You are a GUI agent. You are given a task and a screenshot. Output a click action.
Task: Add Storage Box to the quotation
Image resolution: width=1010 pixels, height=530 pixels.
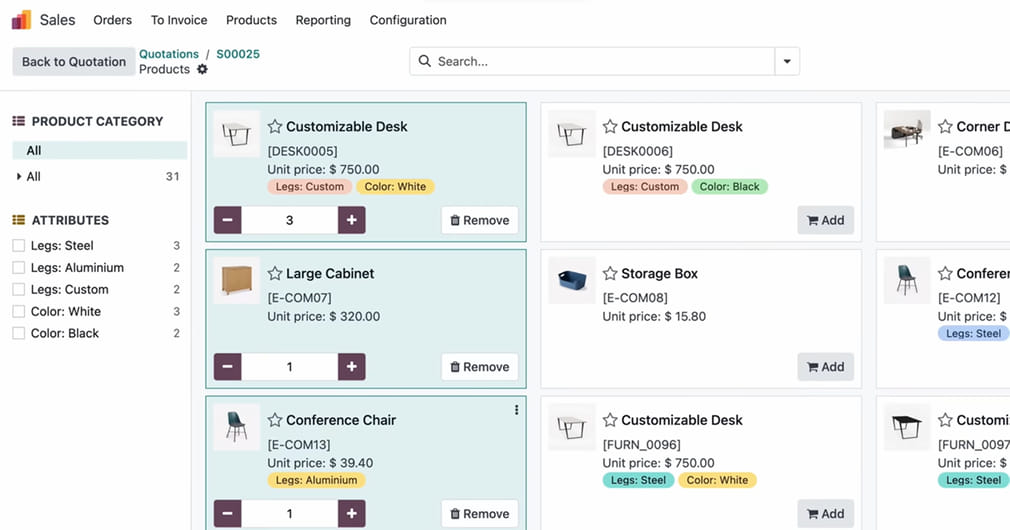click(825, 367)
